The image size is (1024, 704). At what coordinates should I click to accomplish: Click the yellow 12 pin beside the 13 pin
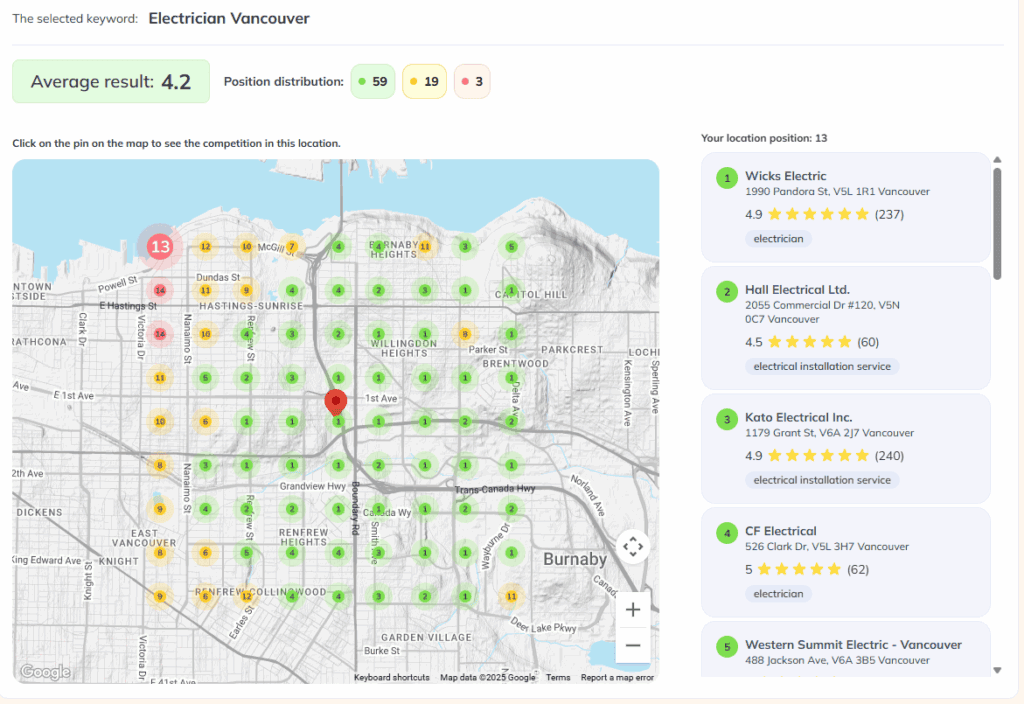205,247
